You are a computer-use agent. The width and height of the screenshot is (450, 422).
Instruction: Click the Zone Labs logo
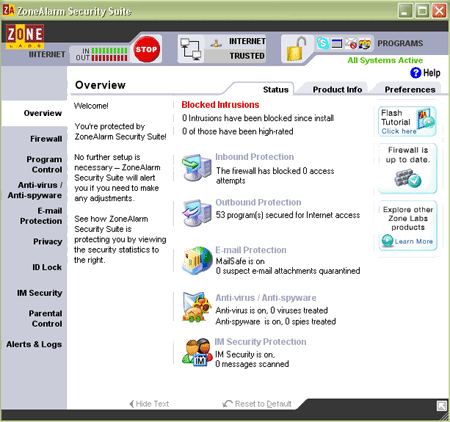25,36
